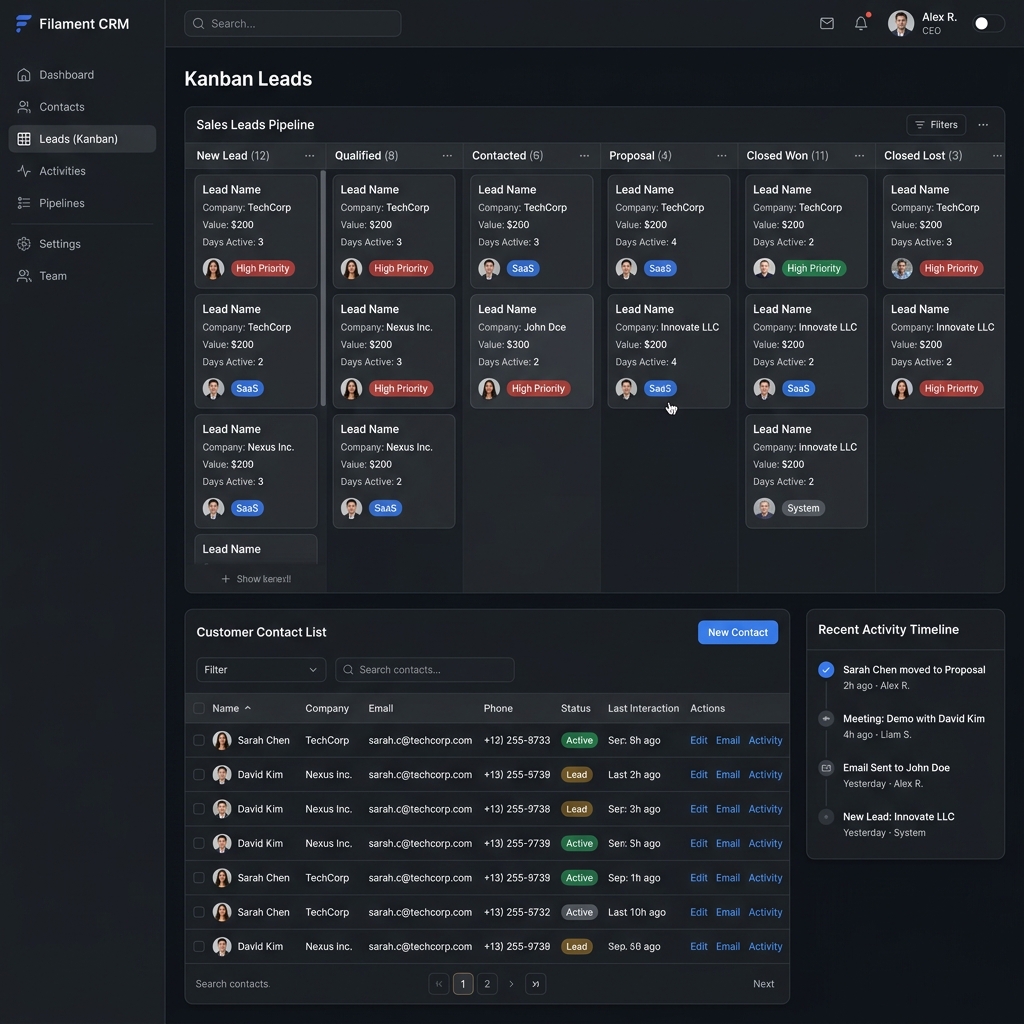Click the Activities icon
Screen dimensions: 1024x1024
point(22,170)
